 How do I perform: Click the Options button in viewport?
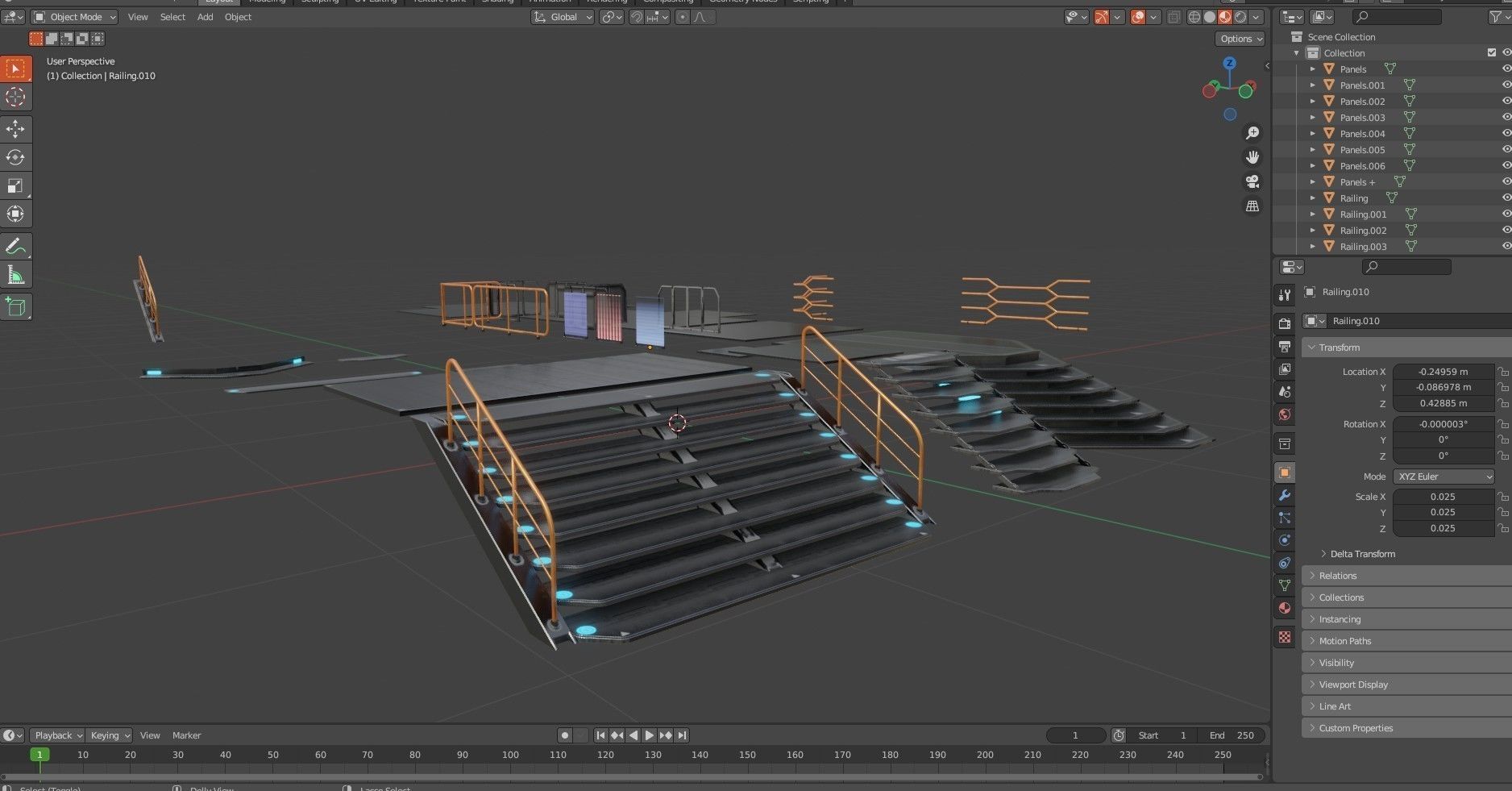1240,39
